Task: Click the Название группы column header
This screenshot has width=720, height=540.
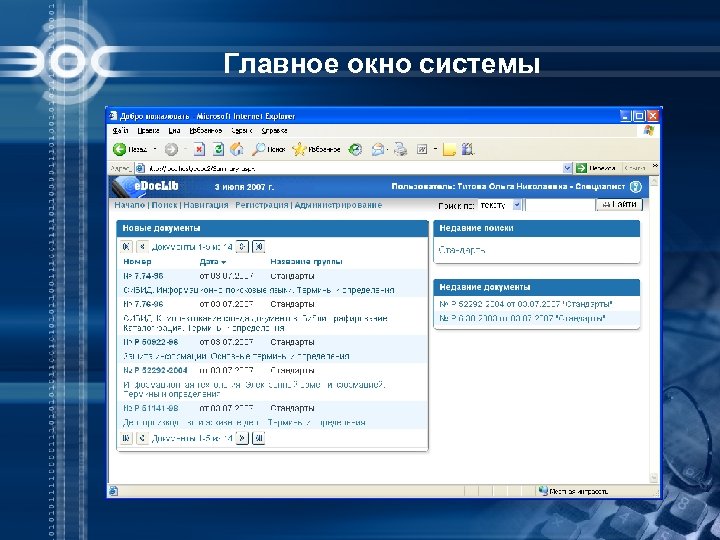Action: [306, 262]
